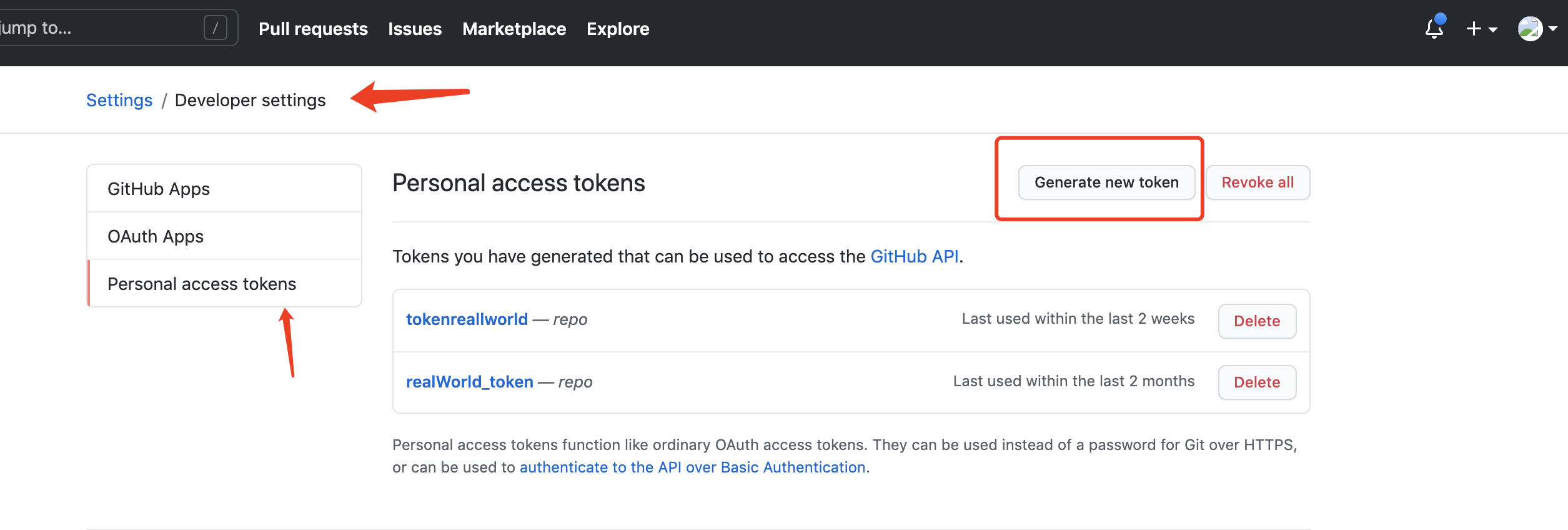
Task: Select Personal access tokens sidebar item
Action: point(224,284)
